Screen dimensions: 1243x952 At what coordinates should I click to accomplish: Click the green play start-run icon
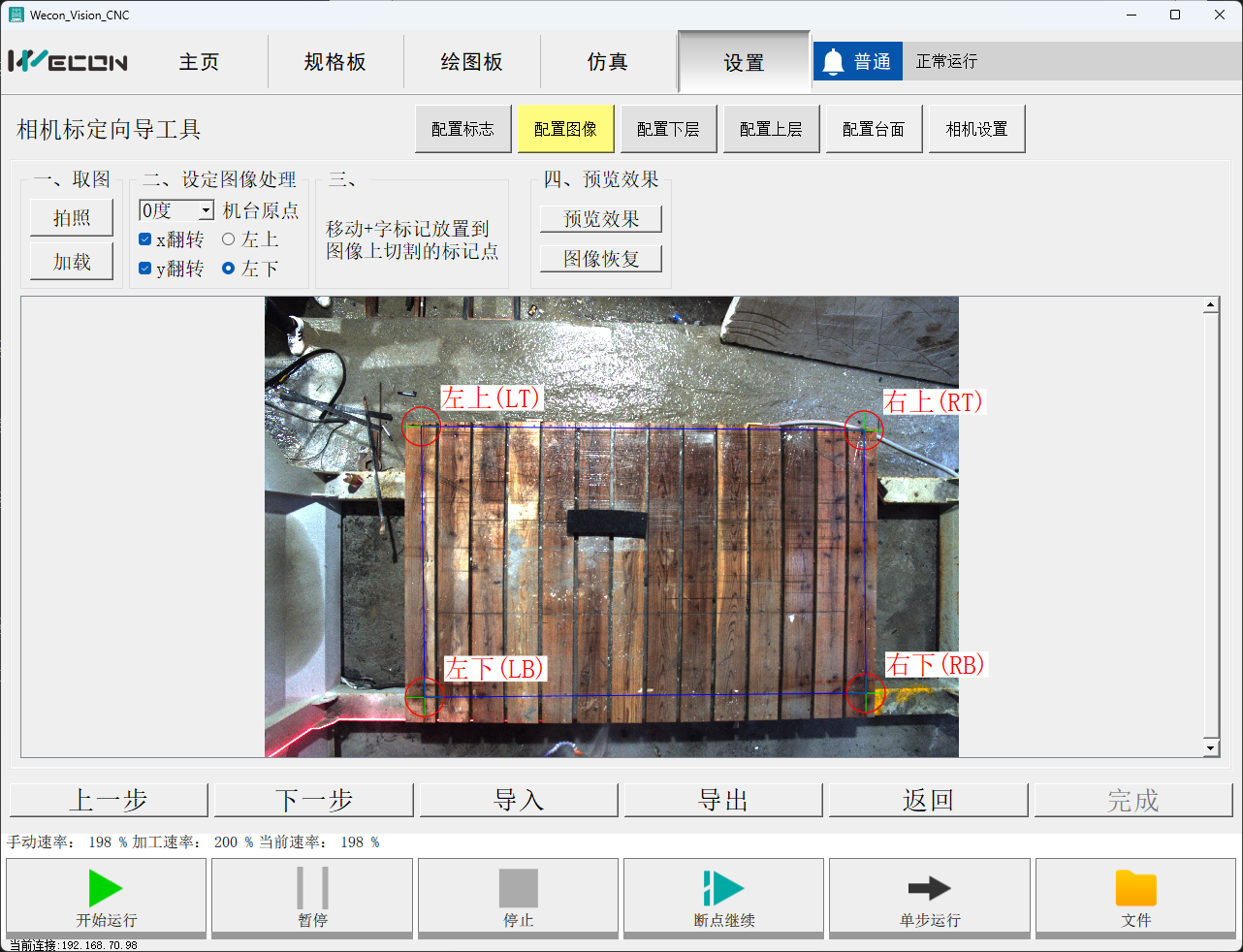105,888
